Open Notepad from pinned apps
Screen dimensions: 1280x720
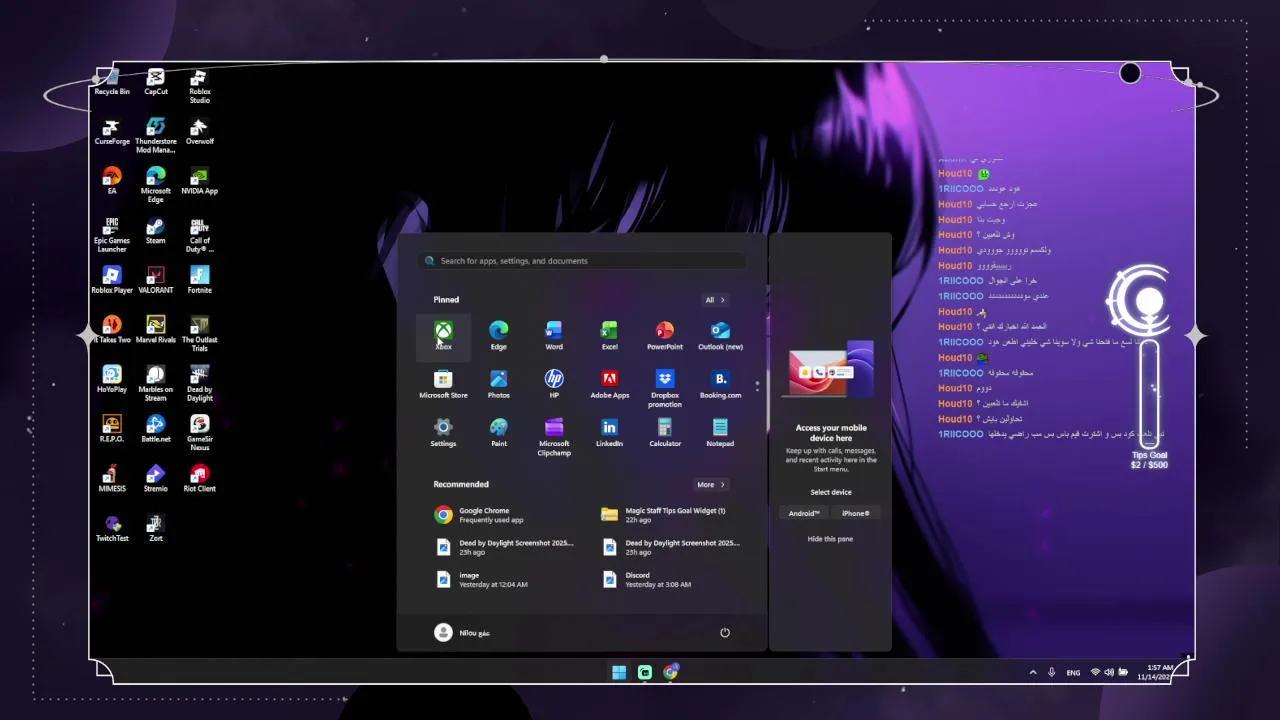pos(720,433)
